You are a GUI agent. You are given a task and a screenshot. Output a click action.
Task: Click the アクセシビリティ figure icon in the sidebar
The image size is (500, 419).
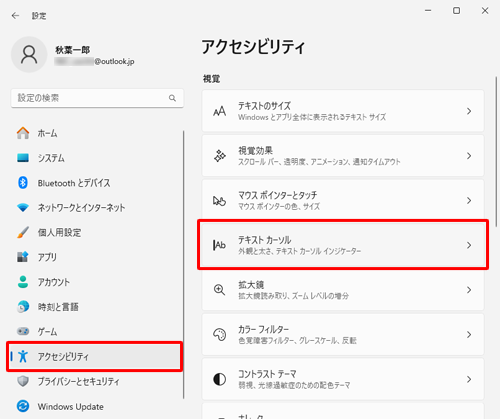pyautogui.click(x=23, y=356)
